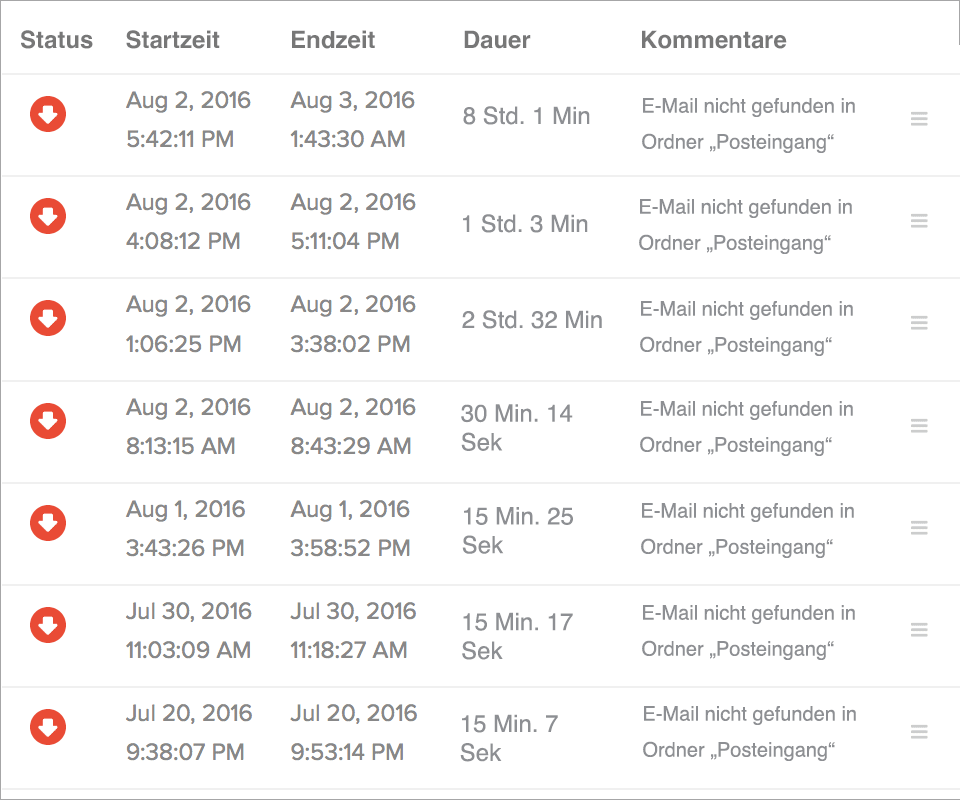This screenshot has height=800, width=960.
Task: Click the Startzeit column header
Action: [172, 40]
